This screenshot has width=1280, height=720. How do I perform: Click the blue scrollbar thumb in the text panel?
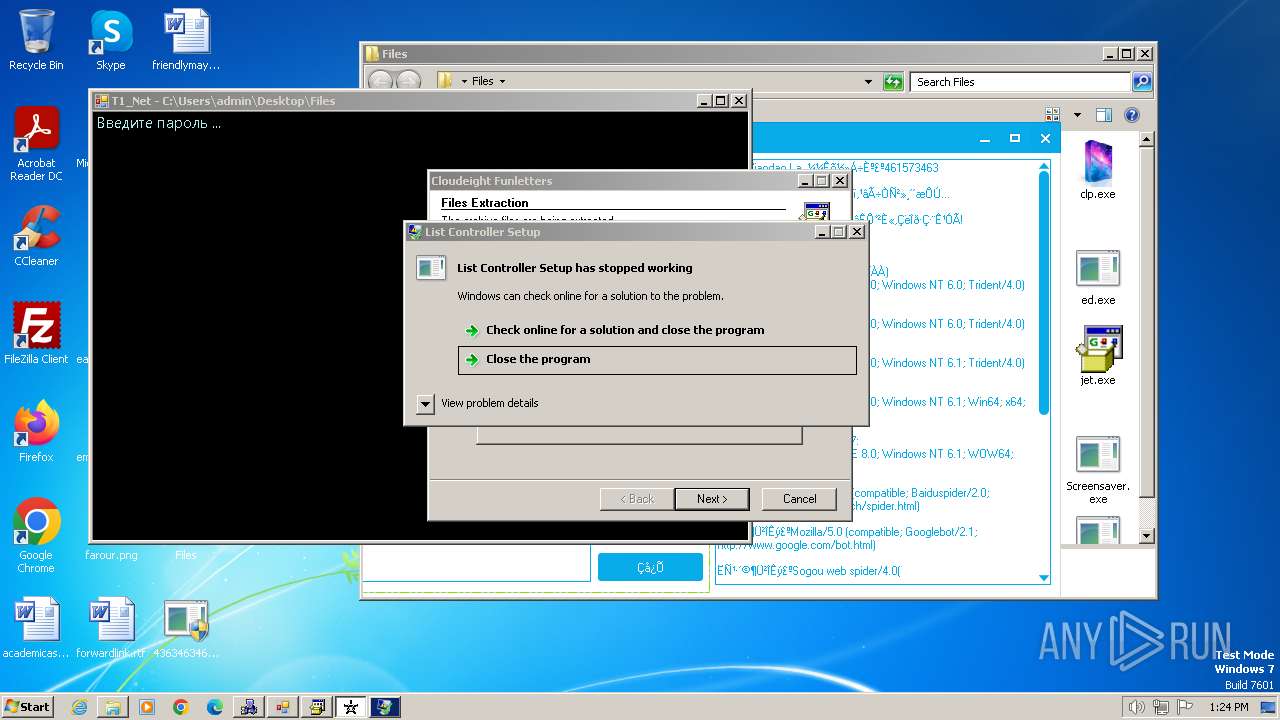(x=1044, y=292)
